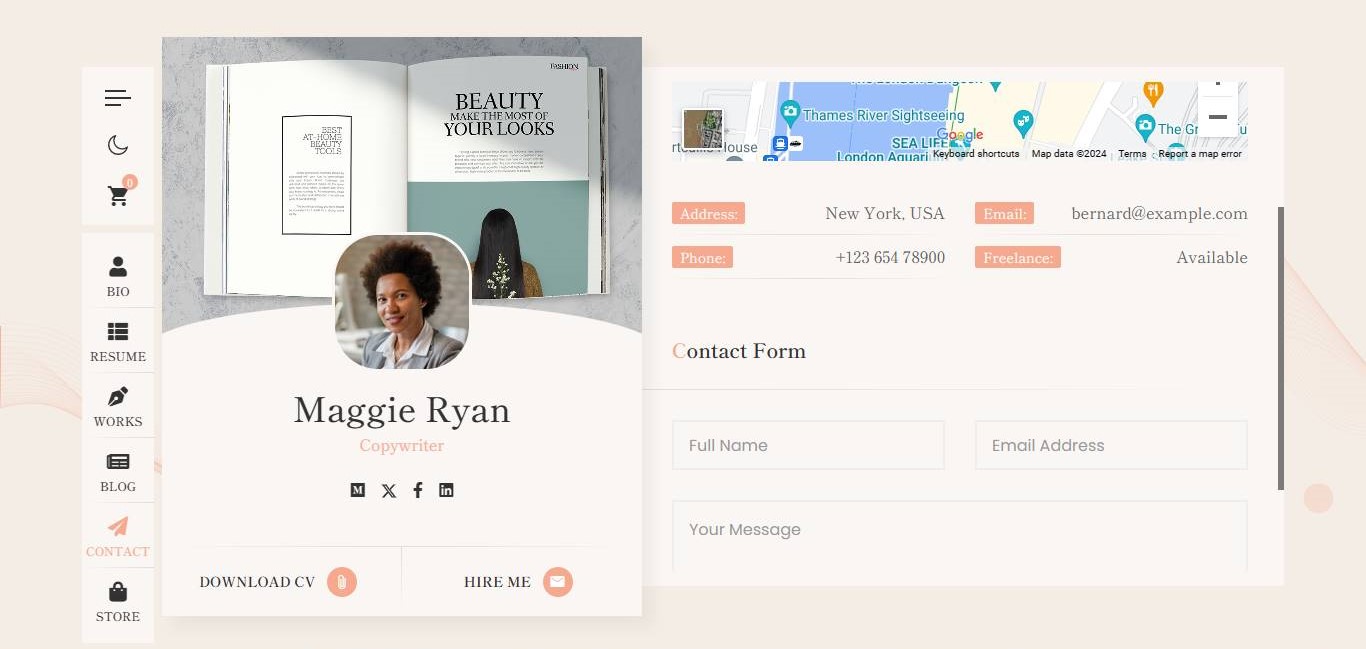Click the Download CV button
The image size is (1366, 649).
click(x=278, y=582)
